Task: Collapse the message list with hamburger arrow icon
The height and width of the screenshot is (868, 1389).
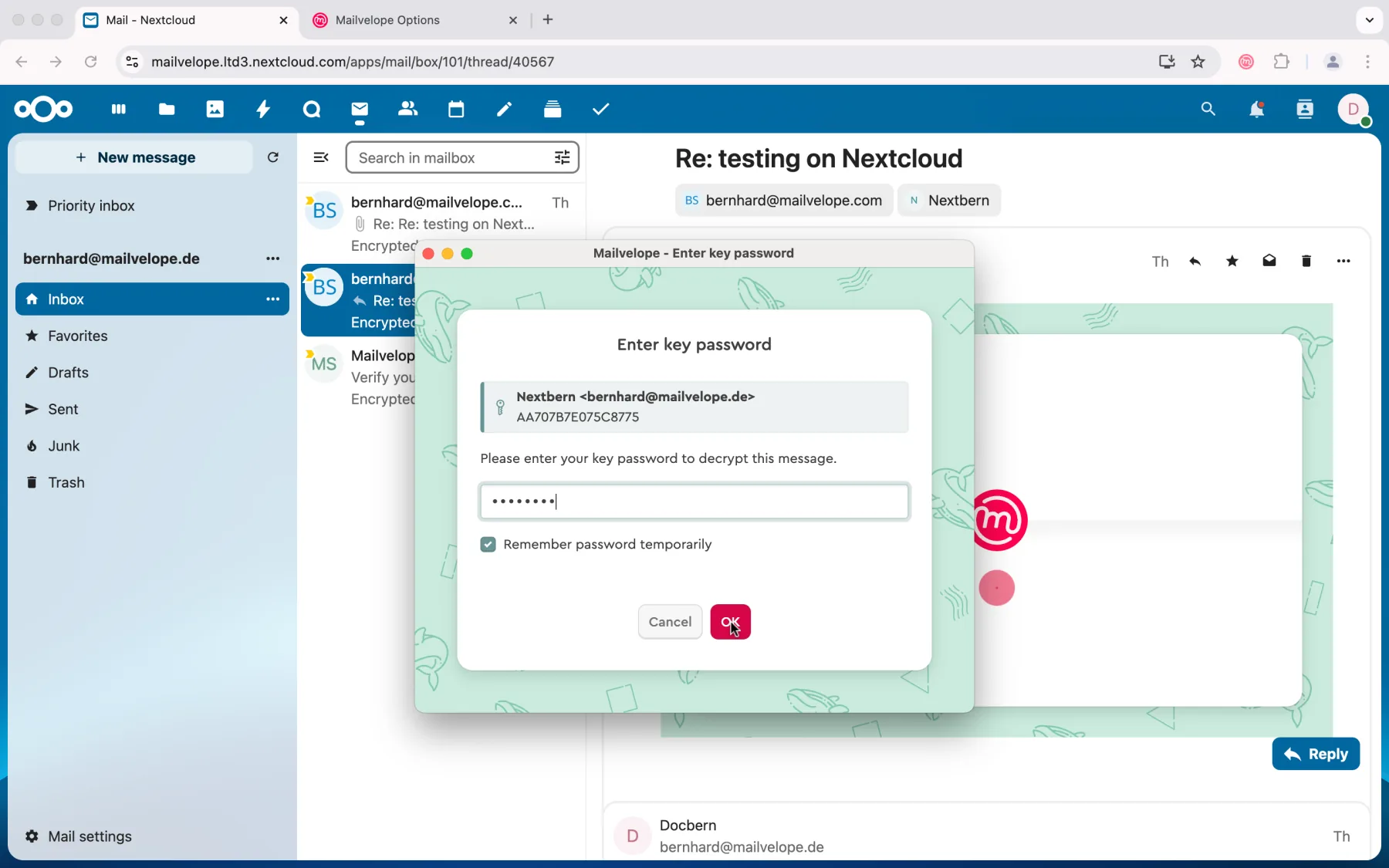Action: click(321, 157)
